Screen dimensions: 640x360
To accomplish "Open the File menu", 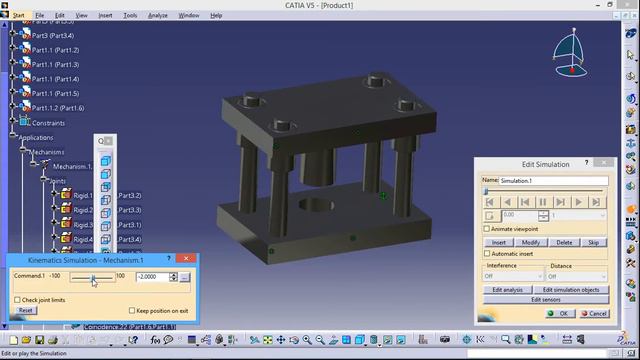I will (40, 16).
